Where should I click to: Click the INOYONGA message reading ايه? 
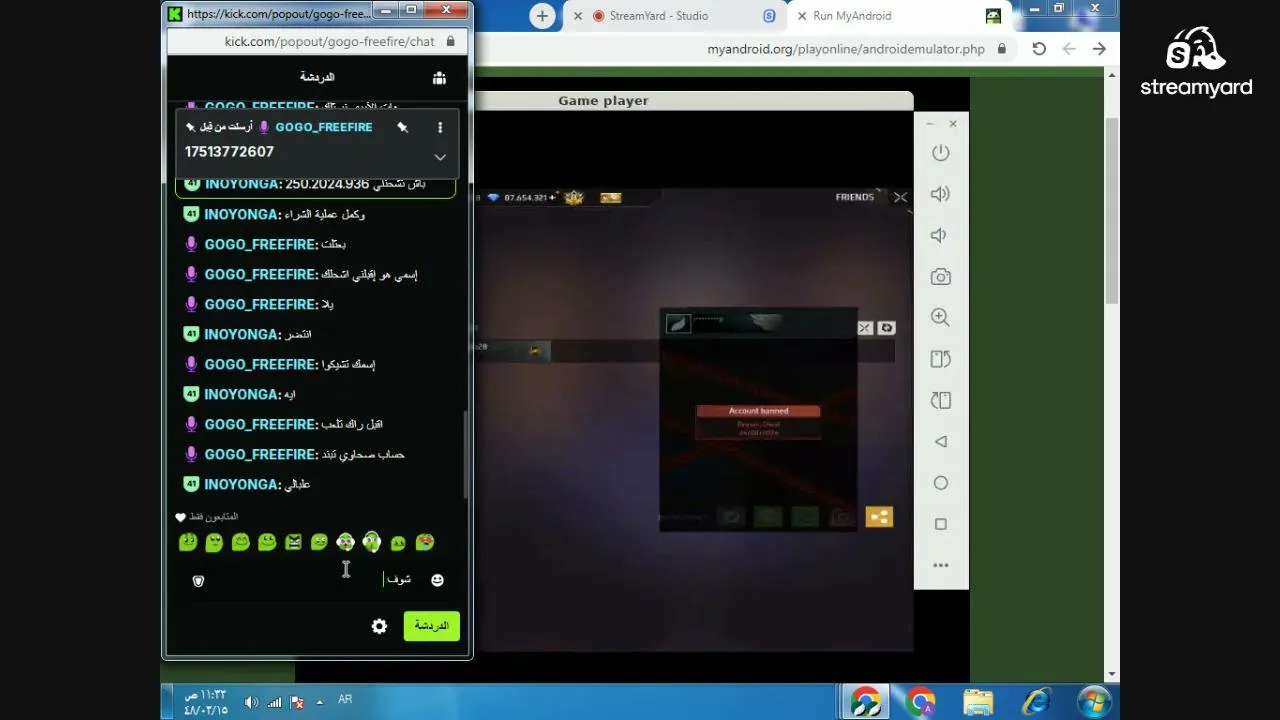pyautogui.click(x=240, y=394)
